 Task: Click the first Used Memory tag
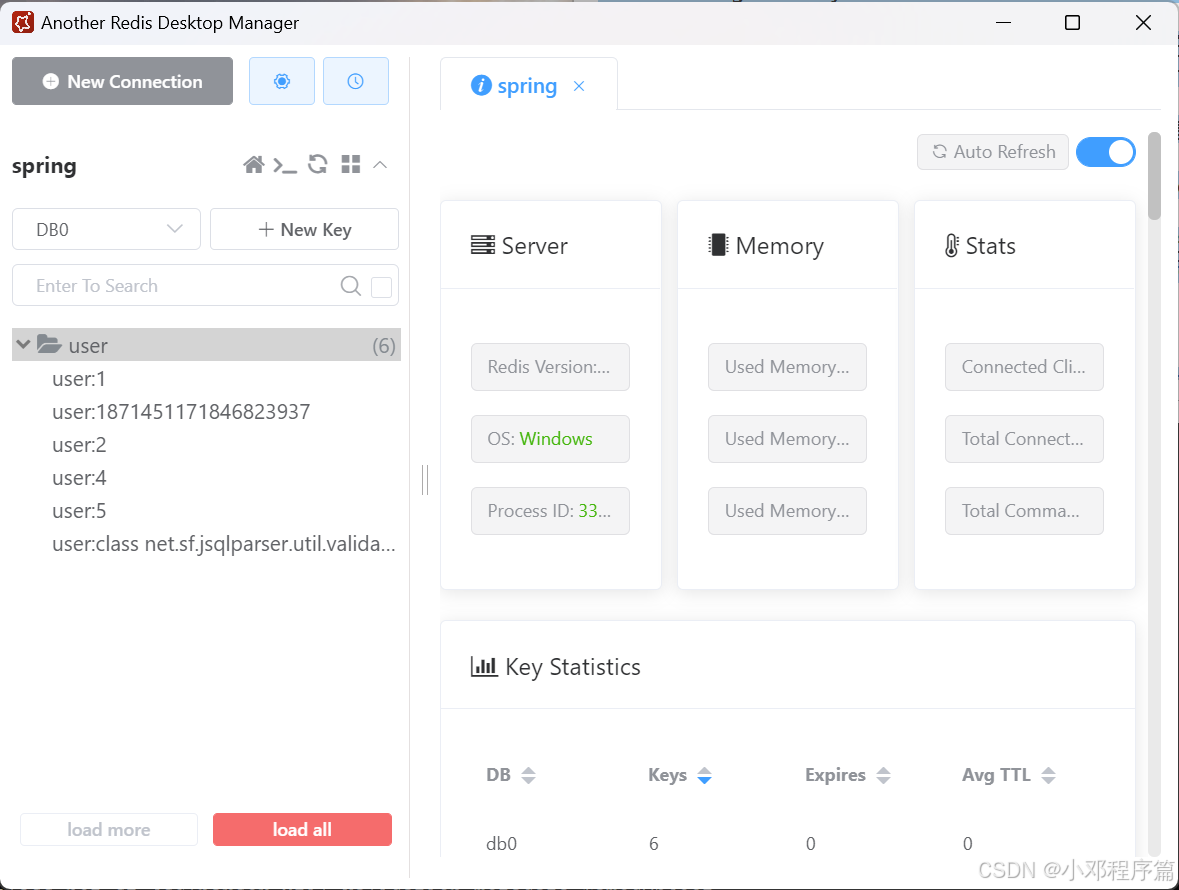pos(787,367)
